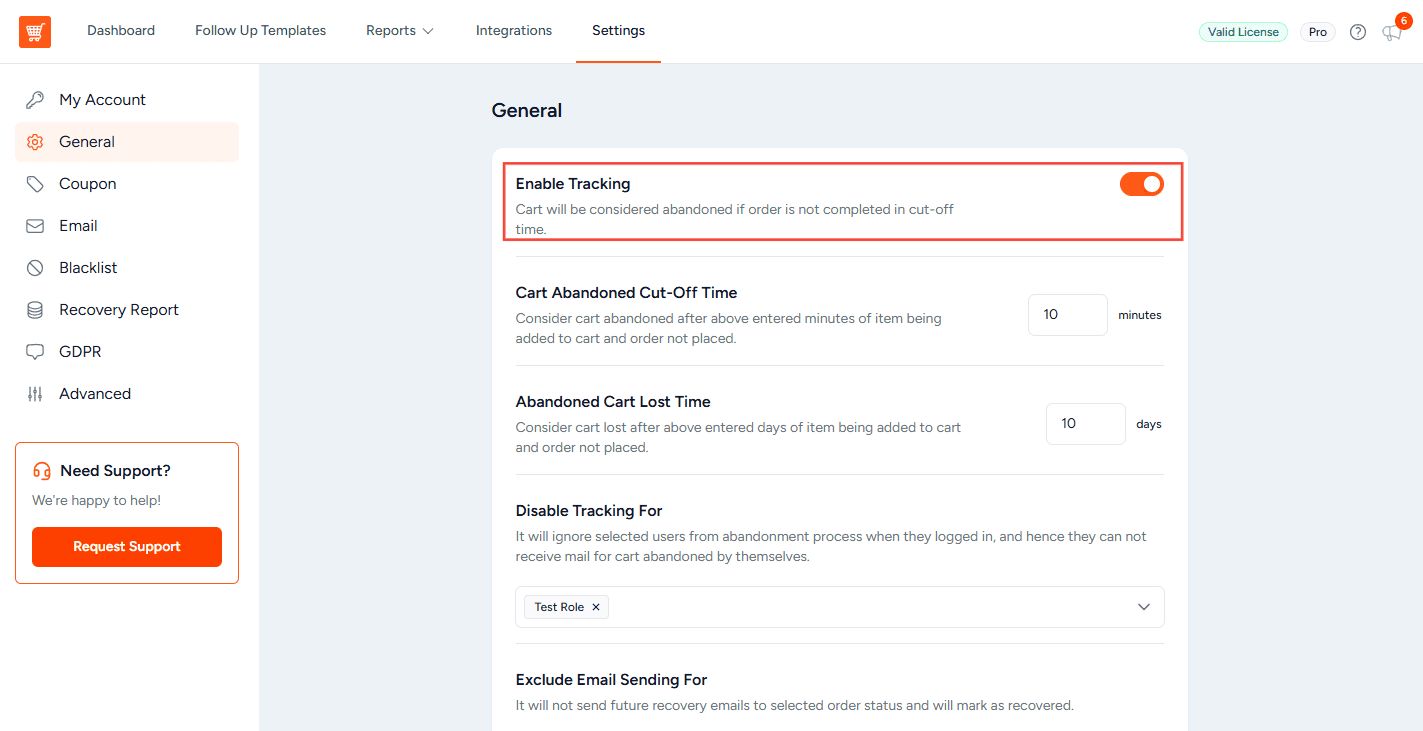
Task: Click the Valid License badge
Action: tap(1243, 32)
